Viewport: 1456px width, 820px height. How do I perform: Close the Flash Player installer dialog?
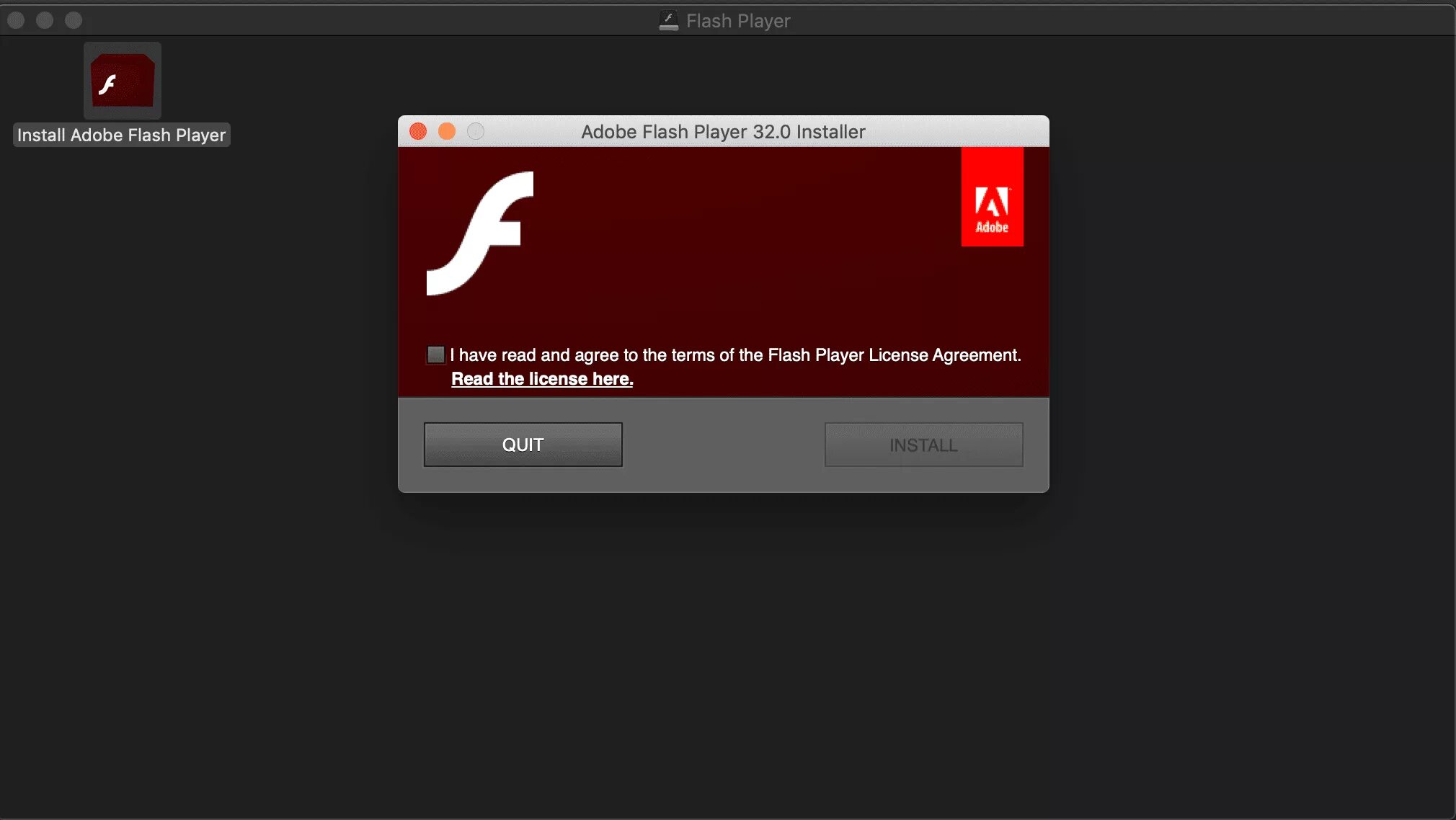coord(418,131)
